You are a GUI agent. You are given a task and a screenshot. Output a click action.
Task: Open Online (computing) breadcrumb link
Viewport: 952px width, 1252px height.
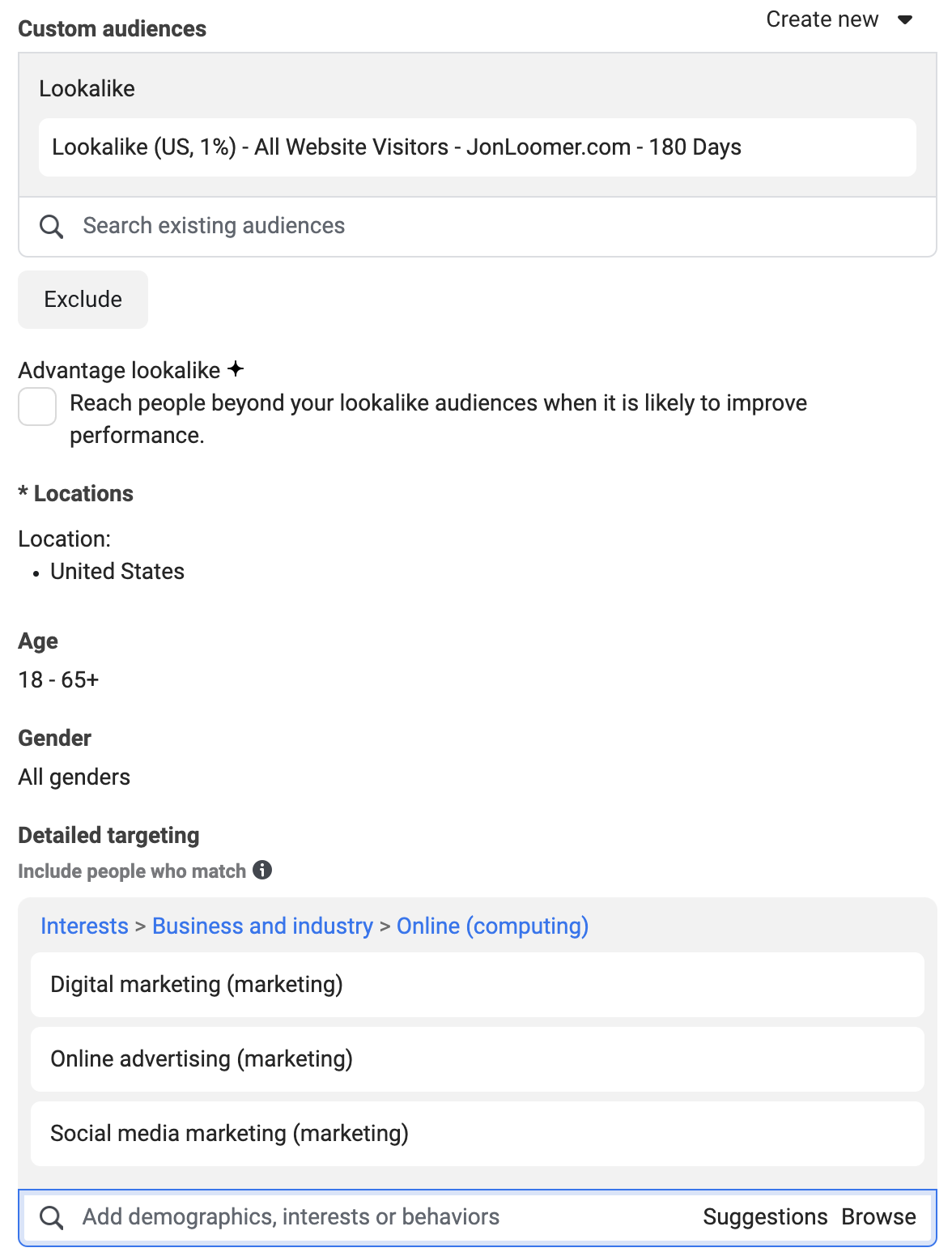(492, 926)
